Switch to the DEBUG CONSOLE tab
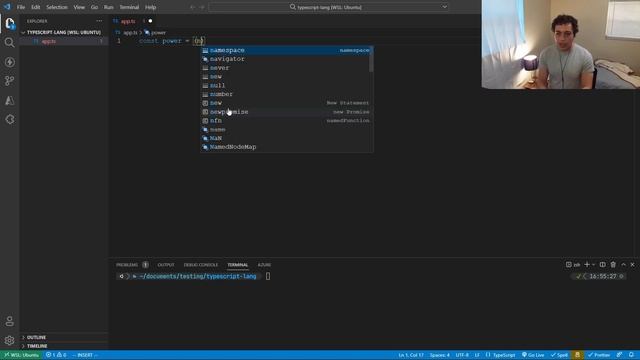The height and width of the screenshot is (360, 640). click(200, 265)
